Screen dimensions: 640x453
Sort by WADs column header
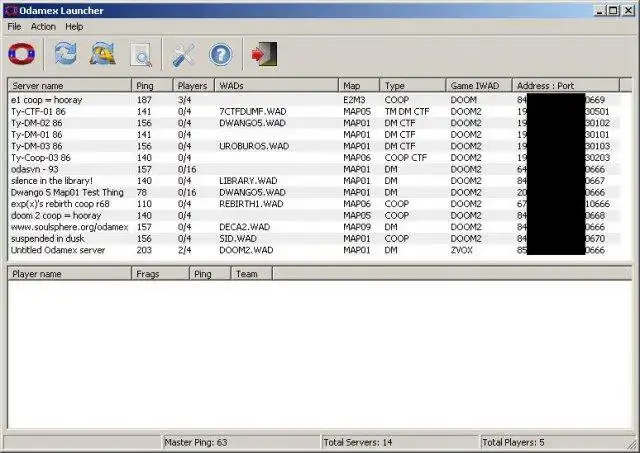276,86
